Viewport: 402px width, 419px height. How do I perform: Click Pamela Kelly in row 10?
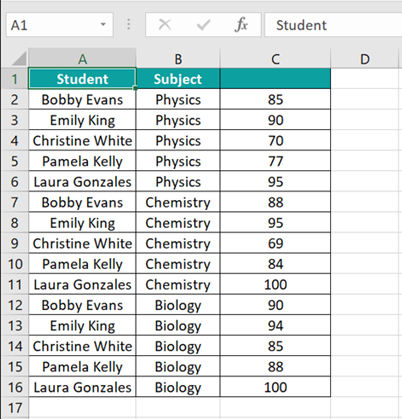(x=82, y=264)
